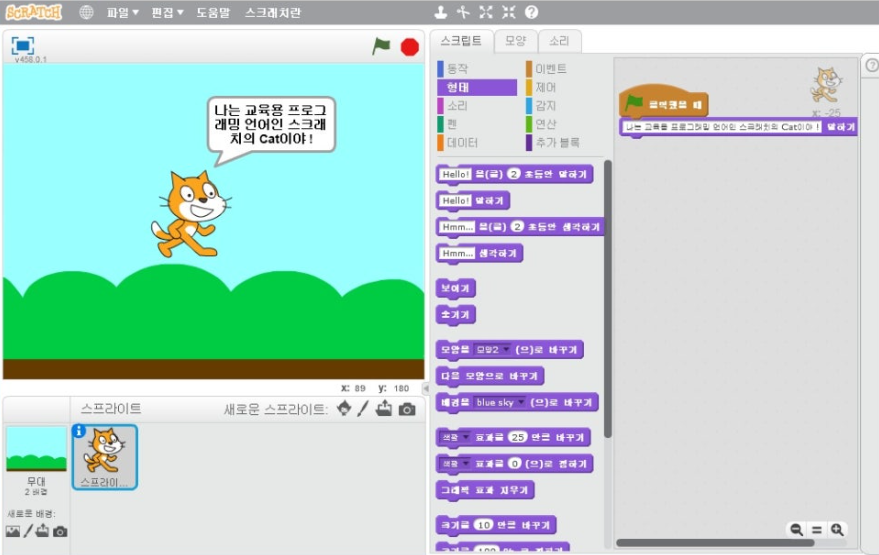Click the Scratch logo
This screenshot has height=555, width=879.
[34, 12]
